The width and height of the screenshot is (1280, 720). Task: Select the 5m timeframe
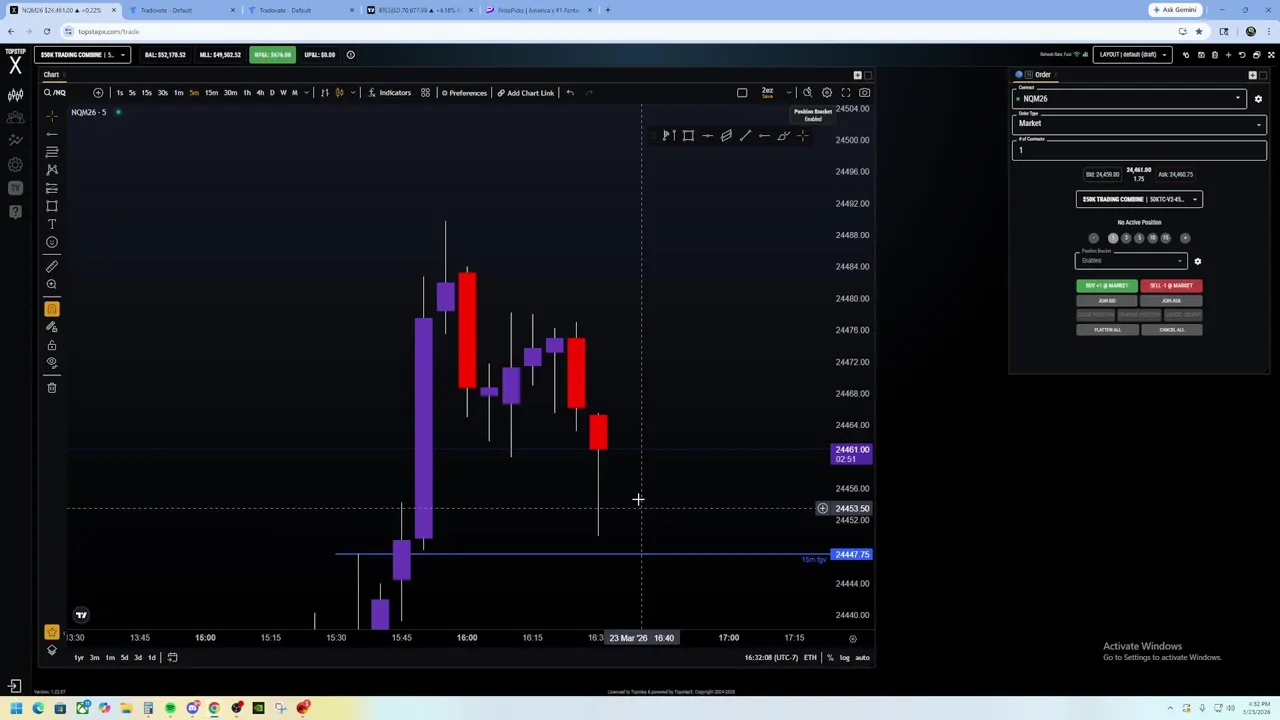[x=194, y=93]
